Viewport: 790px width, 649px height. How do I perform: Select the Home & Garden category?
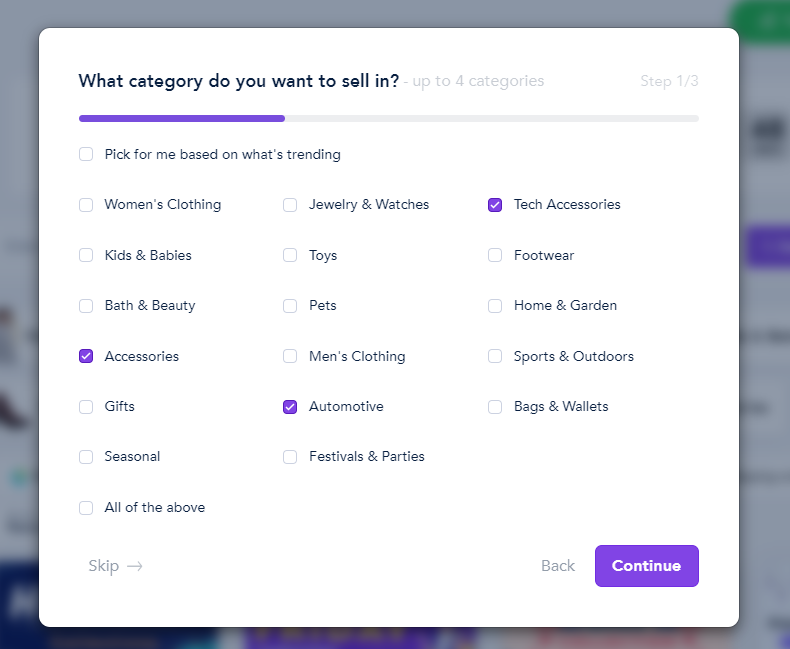(495, 306)
